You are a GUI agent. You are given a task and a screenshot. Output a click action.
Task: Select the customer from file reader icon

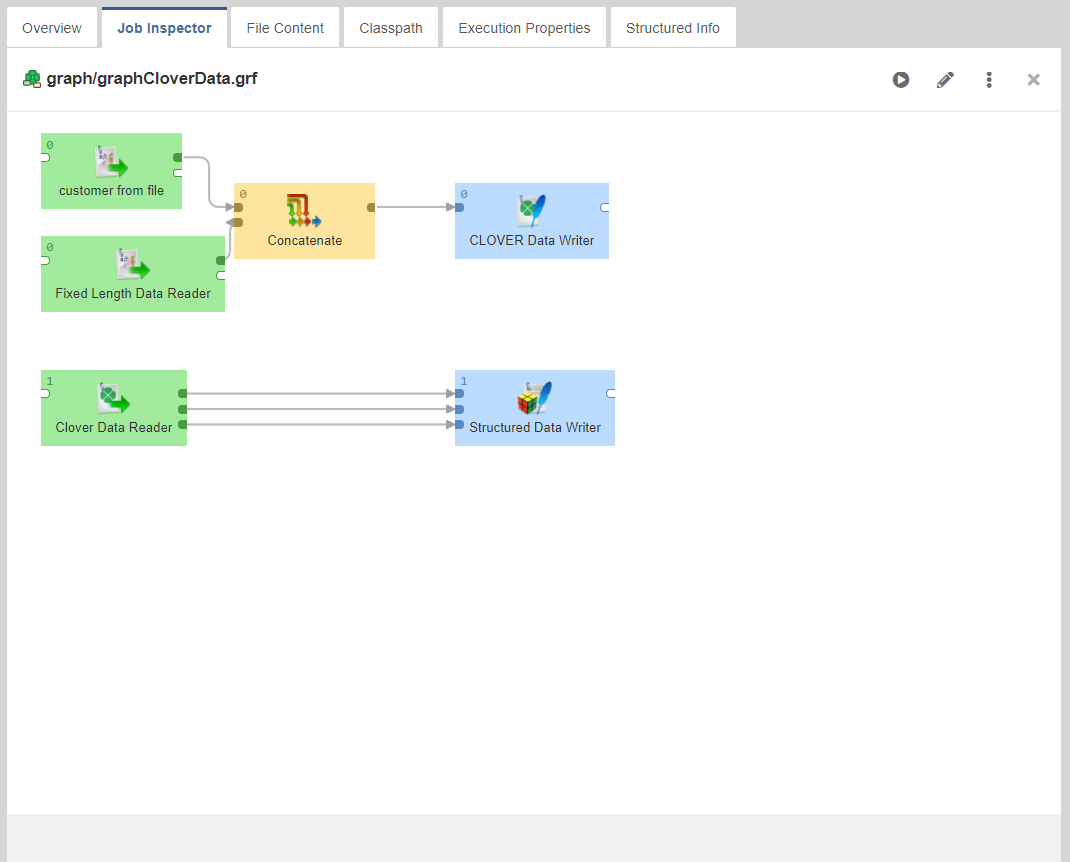[111, 162]
